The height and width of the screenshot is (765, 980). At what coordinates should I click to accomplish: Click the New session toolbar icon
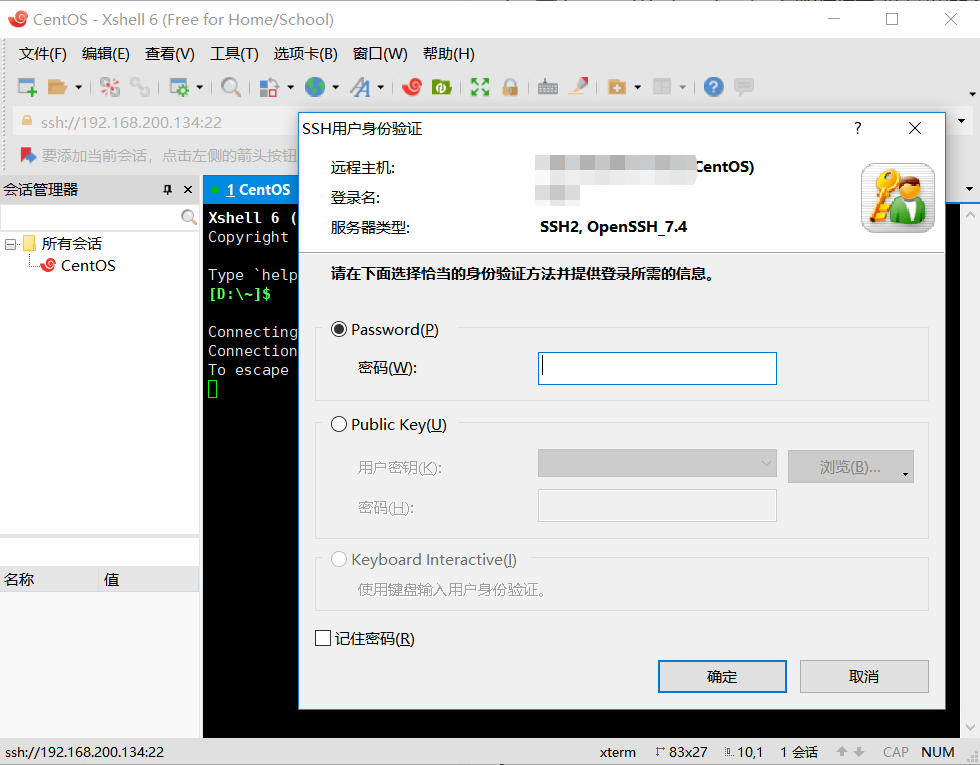(x=27, y=87)
